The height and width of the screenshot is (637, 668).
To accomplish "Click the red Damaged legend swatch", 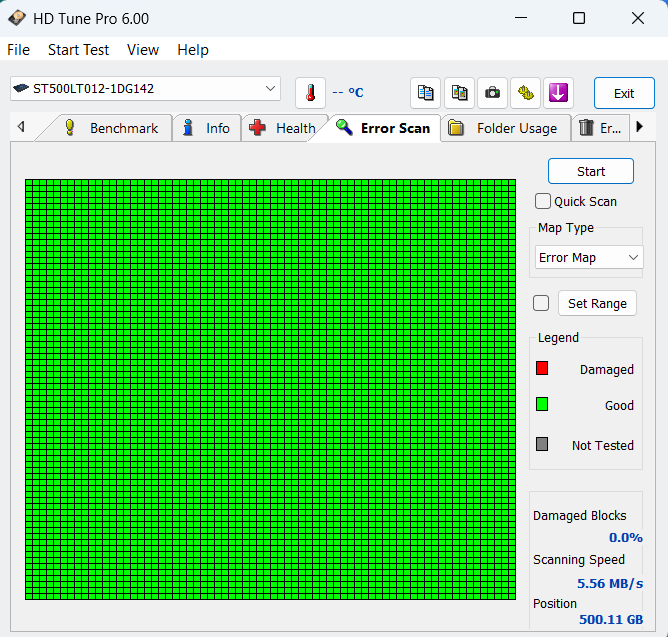I will point(542,368).
